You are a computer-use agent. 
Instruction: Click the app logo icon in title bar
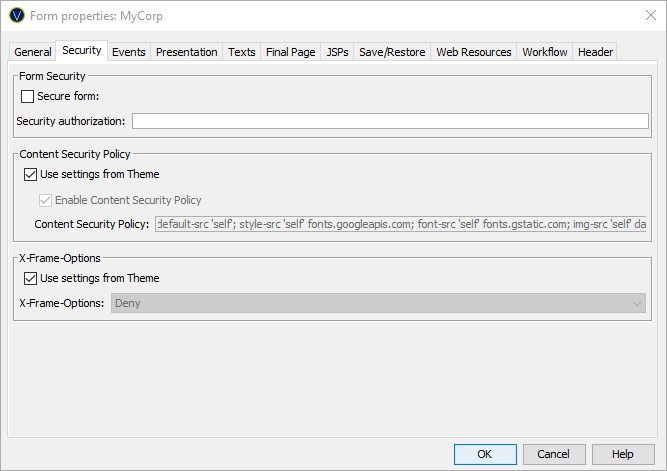(16, 15)
